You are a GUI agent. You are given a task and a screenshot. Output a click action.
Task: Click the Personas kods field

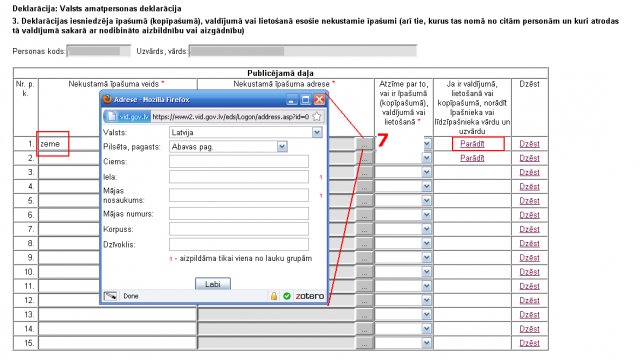[x=98, y=51]
